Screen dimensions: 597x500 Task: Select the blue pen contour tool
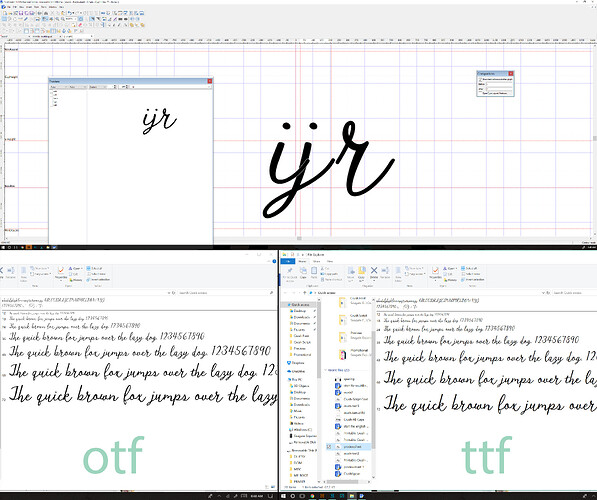tap(26, 19)
